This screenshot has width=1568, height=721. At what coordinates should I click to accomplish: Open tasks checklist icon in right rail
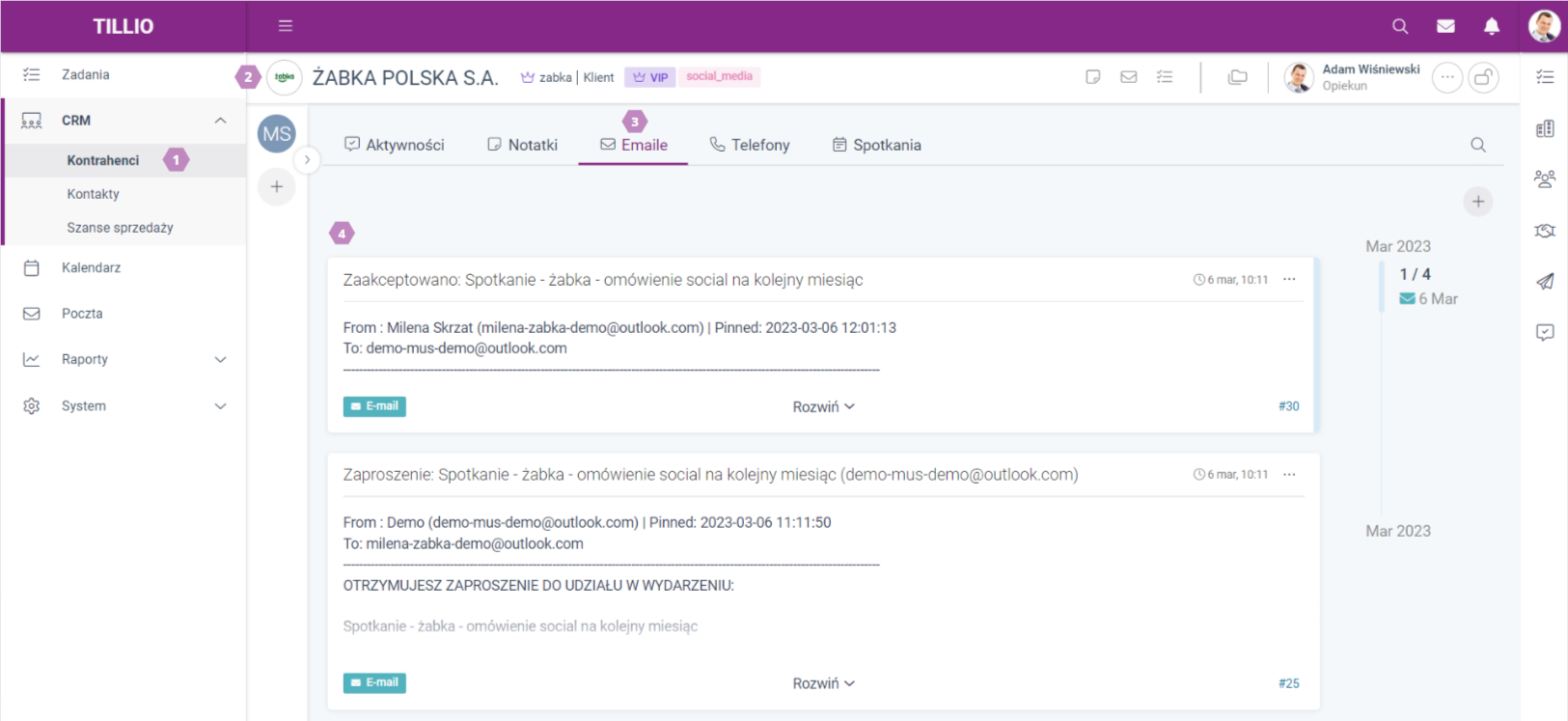tap(1545, 77)
